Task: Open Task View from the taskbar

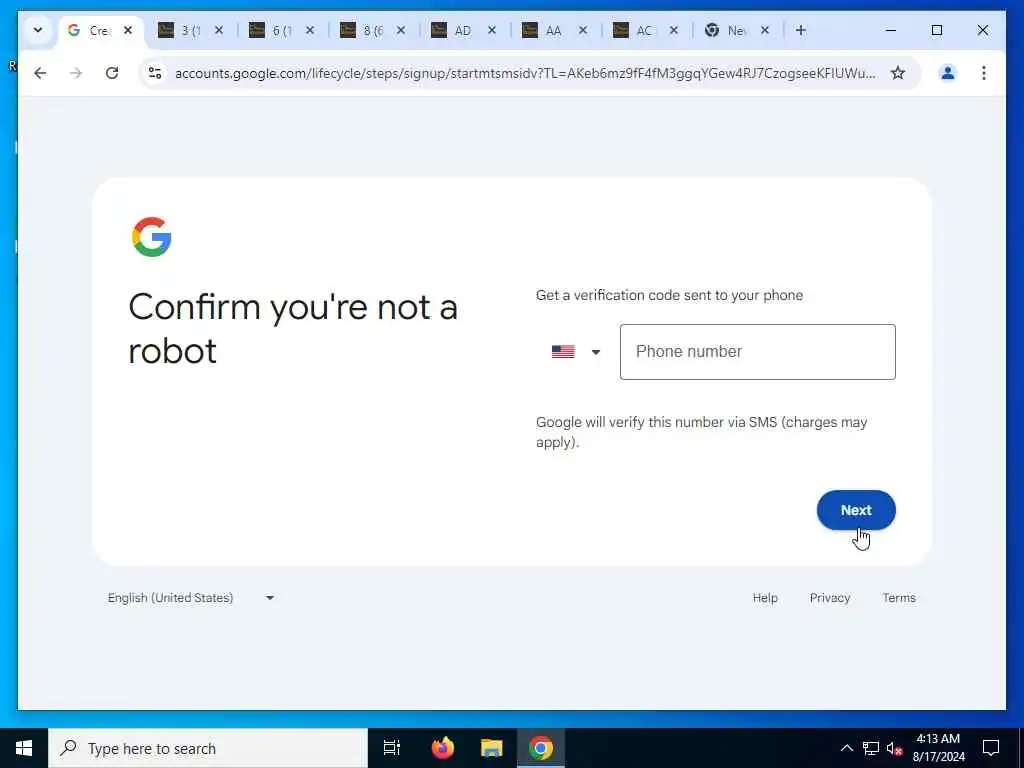Action: click(x=392, y=748)
